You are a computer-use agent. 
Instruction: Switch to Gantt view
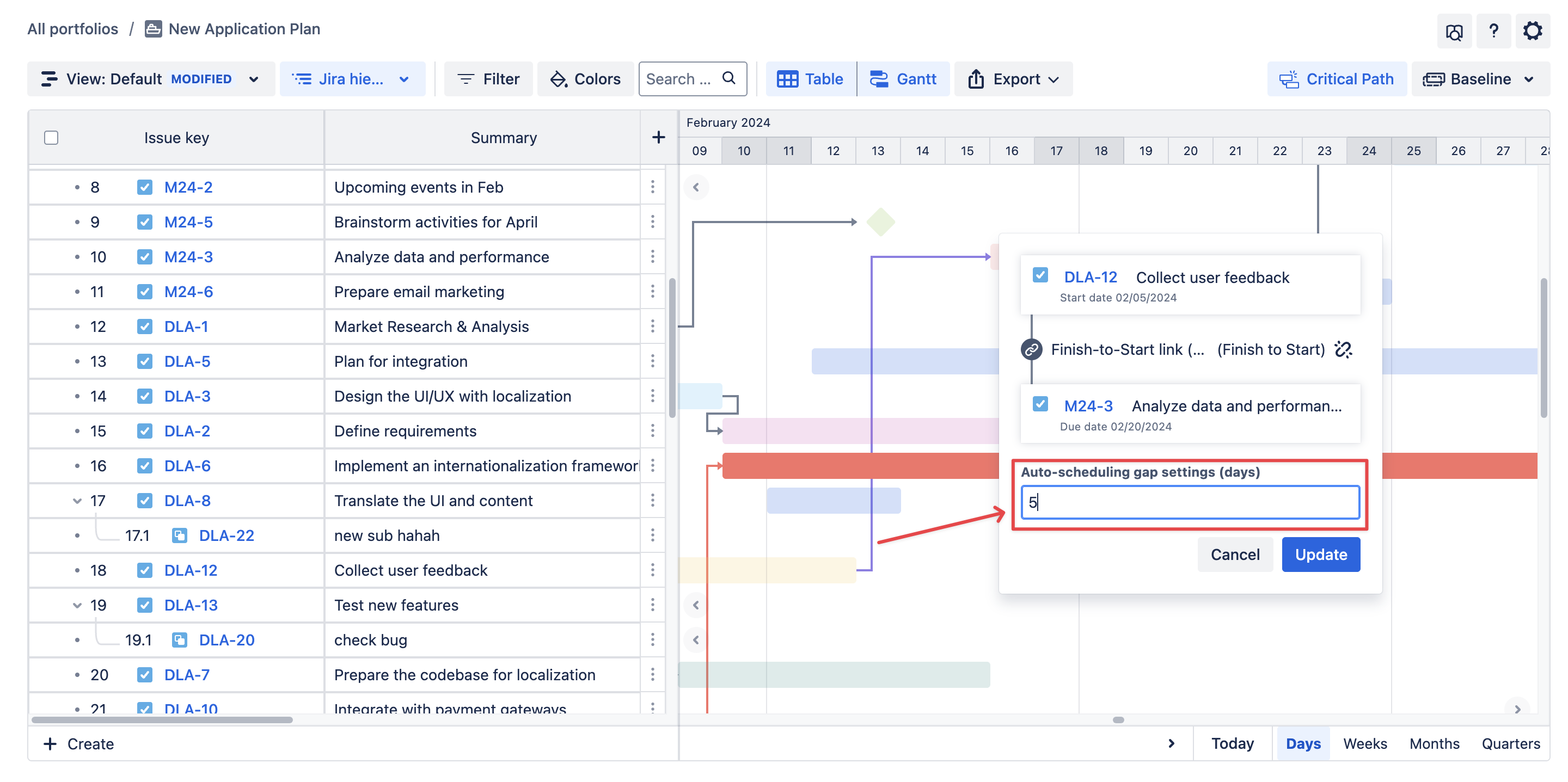coord(903,79)
